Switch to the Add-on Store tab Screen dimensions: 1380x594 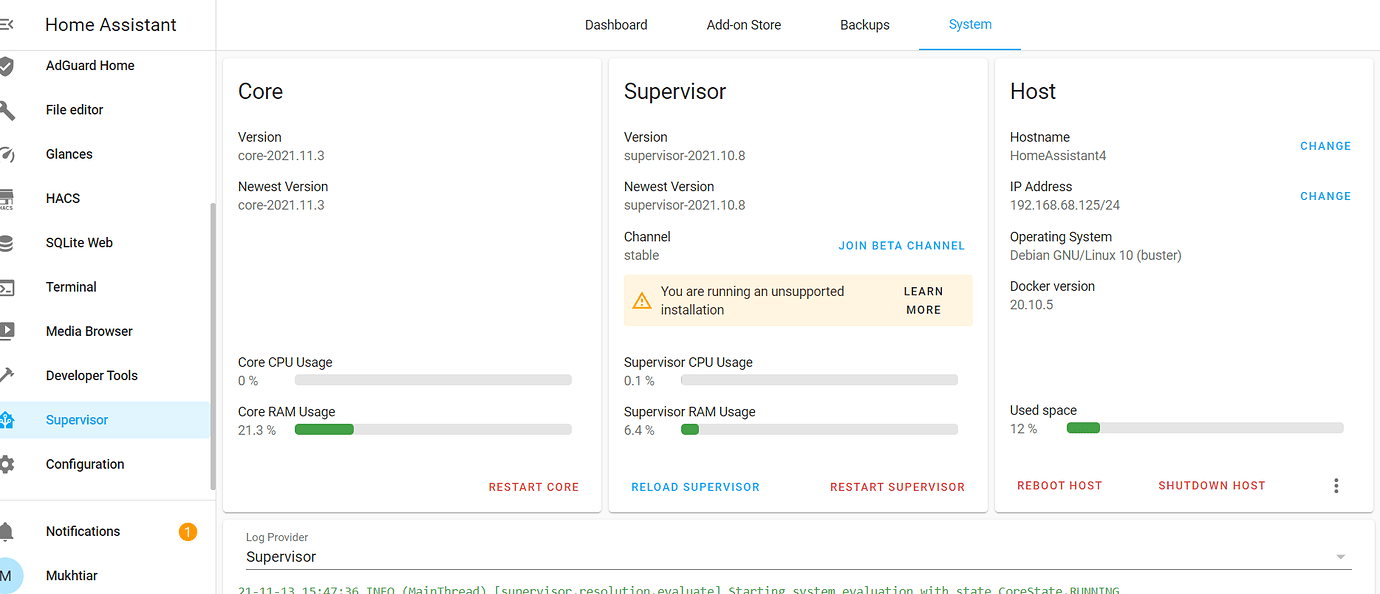[744, 25]
